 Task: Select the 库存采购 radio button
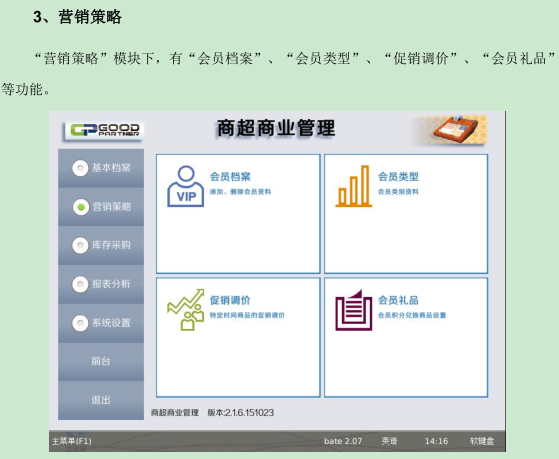(x=80, y=245)
